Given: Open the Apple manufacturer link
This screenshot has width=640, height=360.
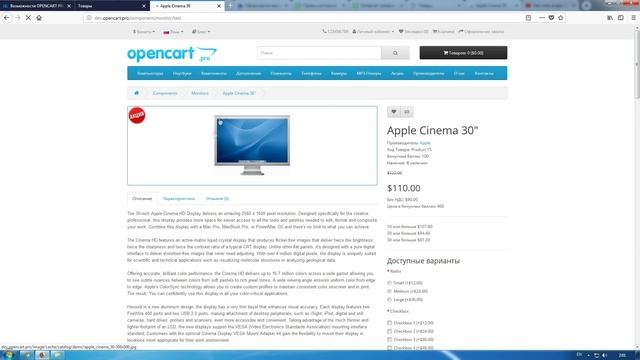Looking at the screenshot, I should 425,143.
